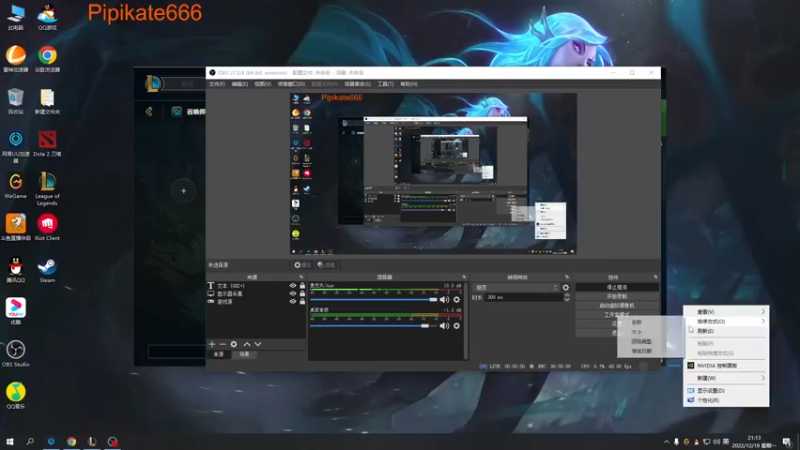Click the 属性 properties button
800x450 pixels.
point(303,265)
